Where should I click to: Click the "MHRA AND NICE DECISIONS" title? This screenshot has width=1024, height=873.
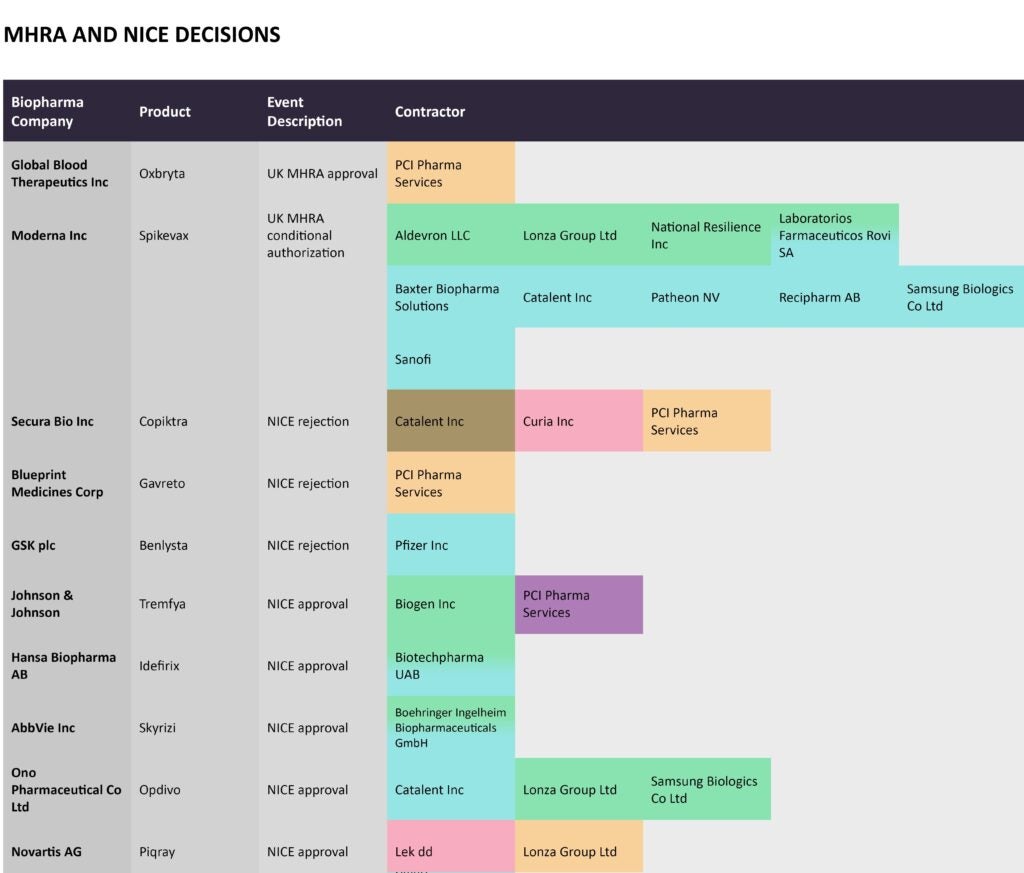click(x=142, y=35)
